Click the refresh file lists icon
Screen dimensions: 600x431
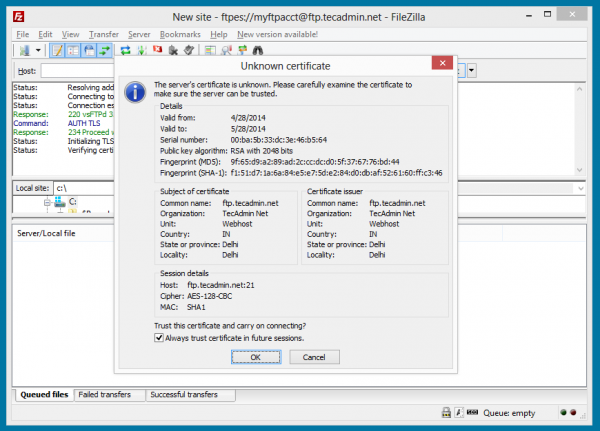click(126, 49)
